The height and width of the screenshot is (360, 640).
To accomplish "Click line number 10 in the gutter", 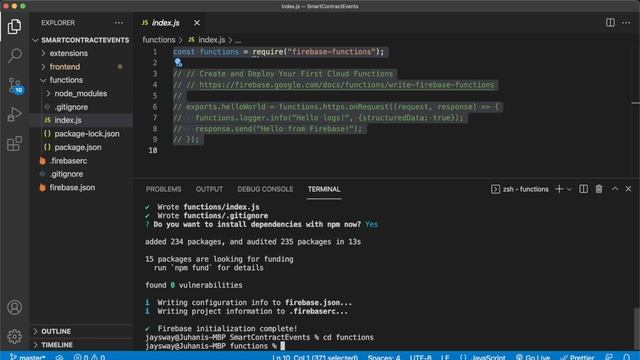I will pos(153,150).
